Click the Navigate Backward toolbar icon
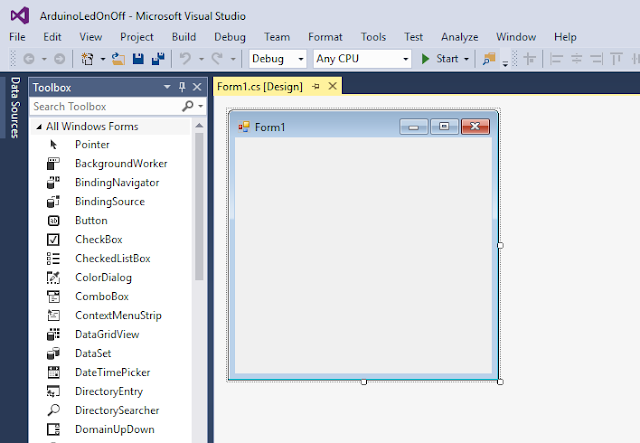The width and height of the screenshot is (640, 443). pos(29,59)
